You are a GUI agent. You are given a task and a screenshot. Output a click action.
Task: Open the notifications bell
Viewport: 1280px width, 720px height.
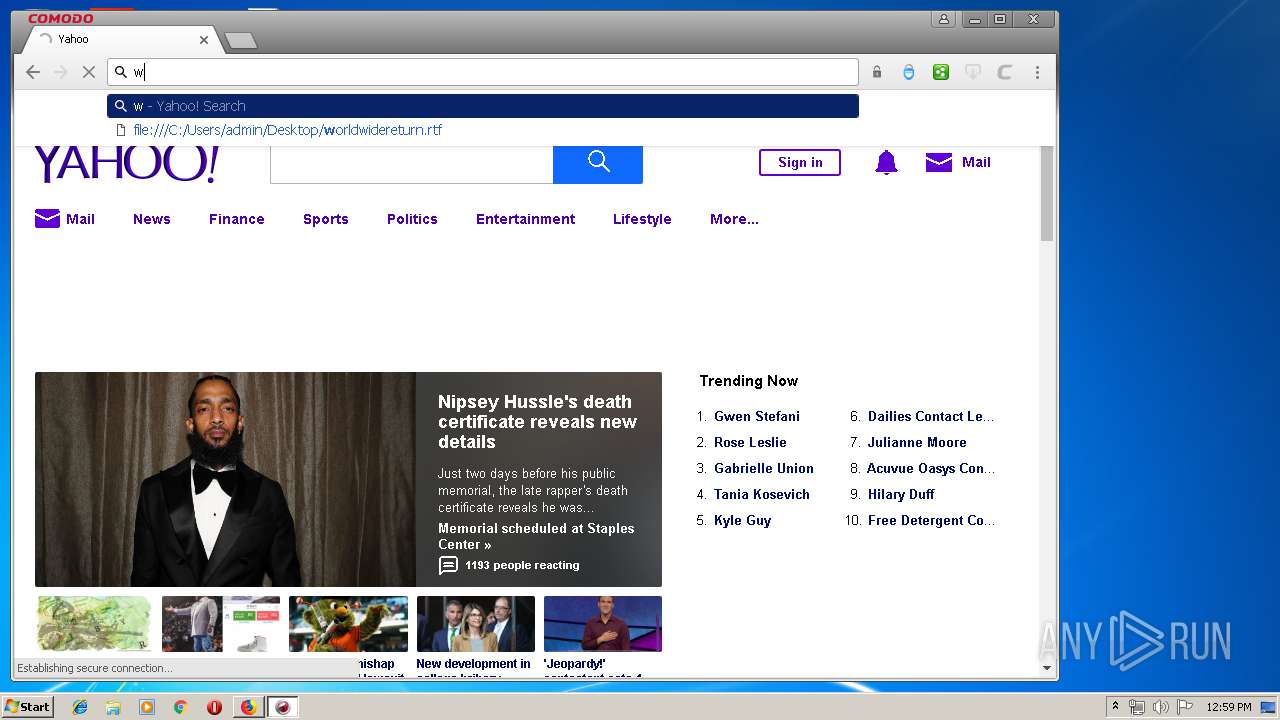(886, 162)
